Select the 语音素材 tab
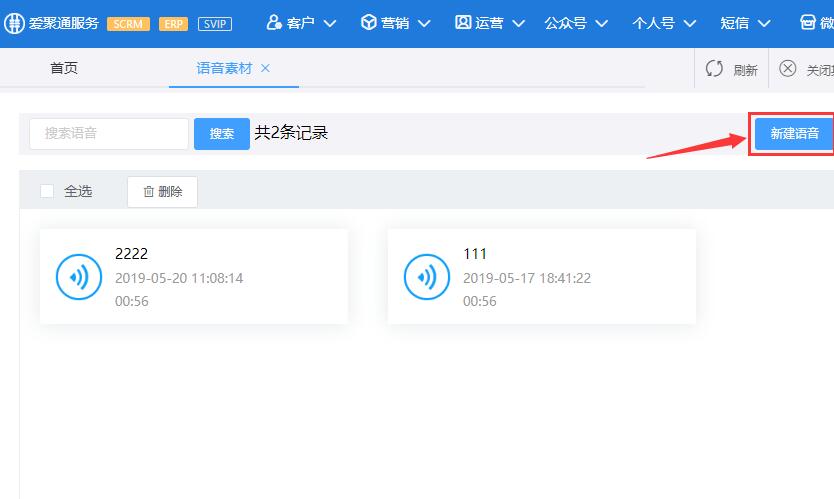 coord(224,68)
